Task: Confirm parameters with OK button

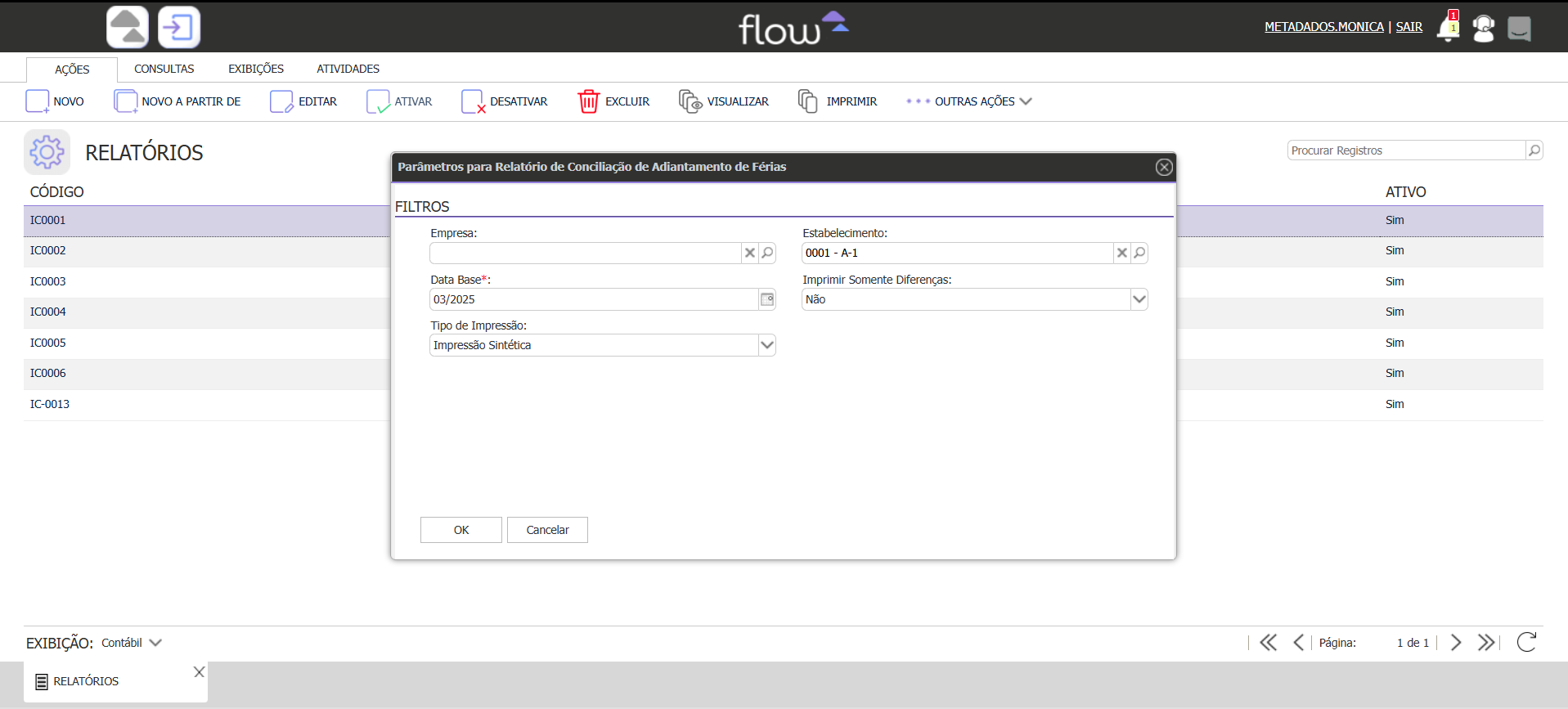Action: pyautogui.click(x=461, y=530)
